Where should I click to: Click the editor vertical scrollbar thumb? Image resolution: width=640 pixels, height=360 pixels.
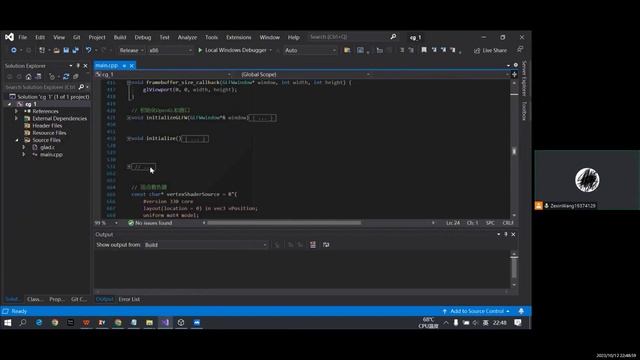coord(514,151)
